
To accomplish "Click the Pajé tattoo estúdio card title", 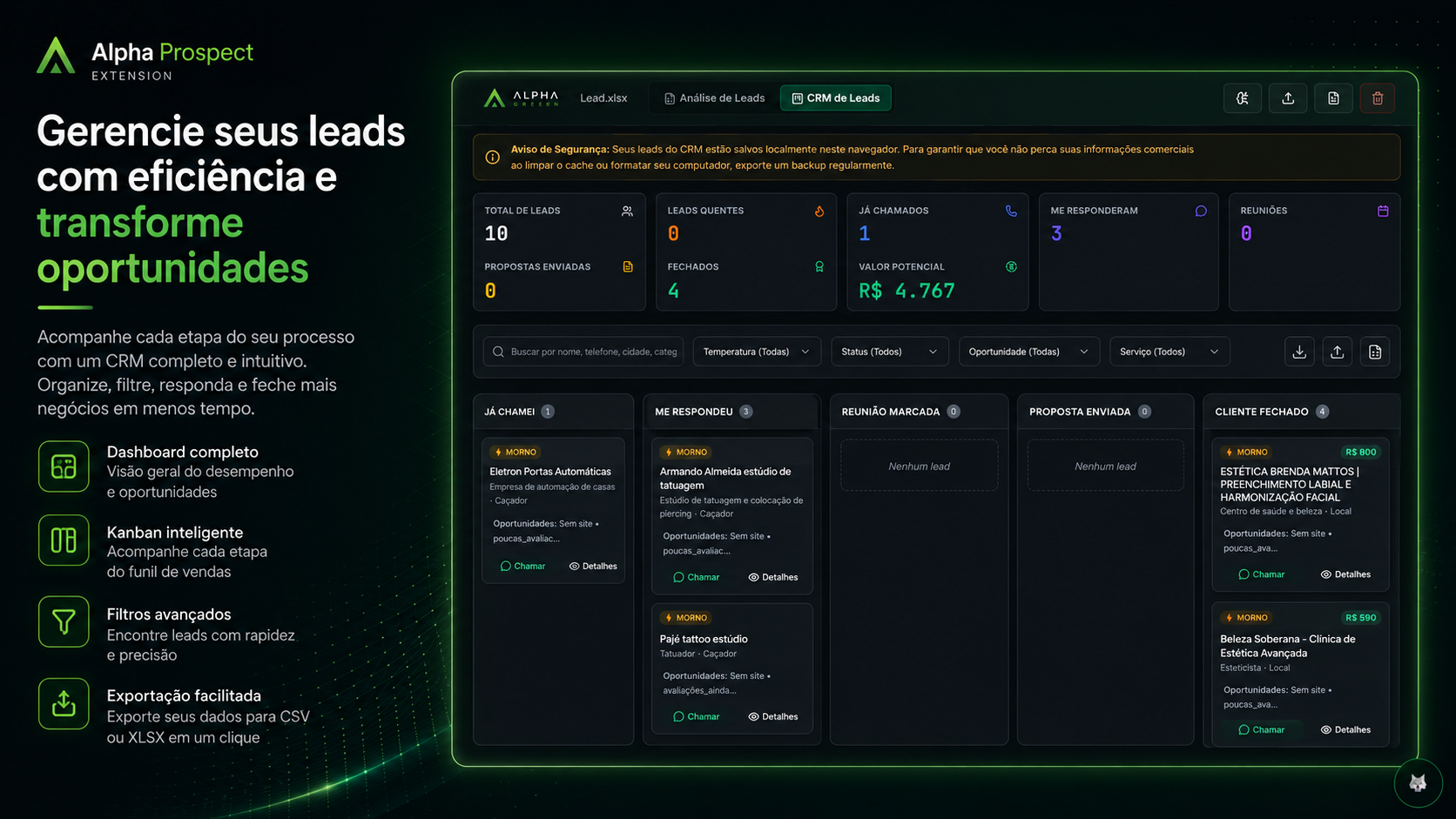I will pos(704,639).
